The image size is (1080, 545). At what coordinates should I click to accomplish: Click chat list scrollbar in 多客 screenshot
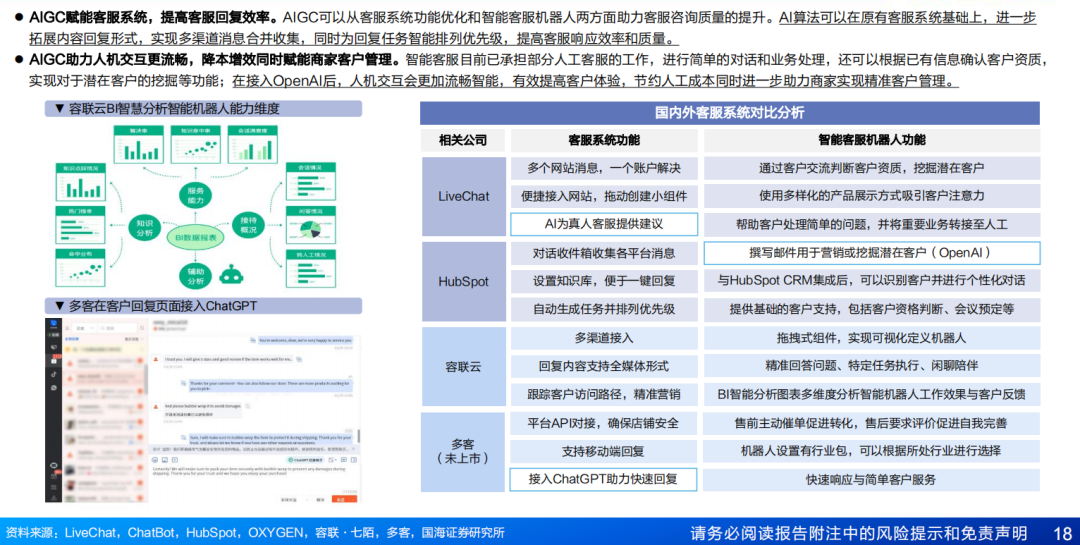(145, 381)
